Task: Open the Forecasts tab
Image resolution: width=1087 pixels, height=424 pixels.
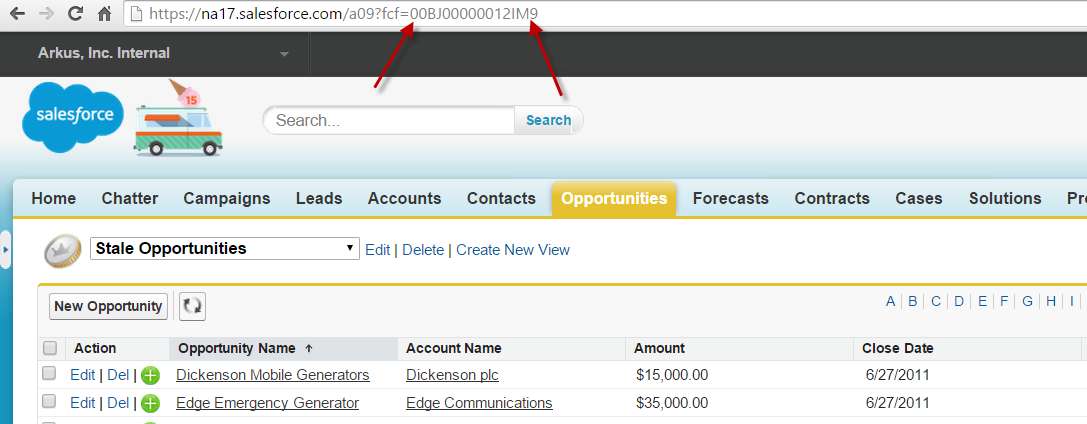Action: click(x=730, y=198)
